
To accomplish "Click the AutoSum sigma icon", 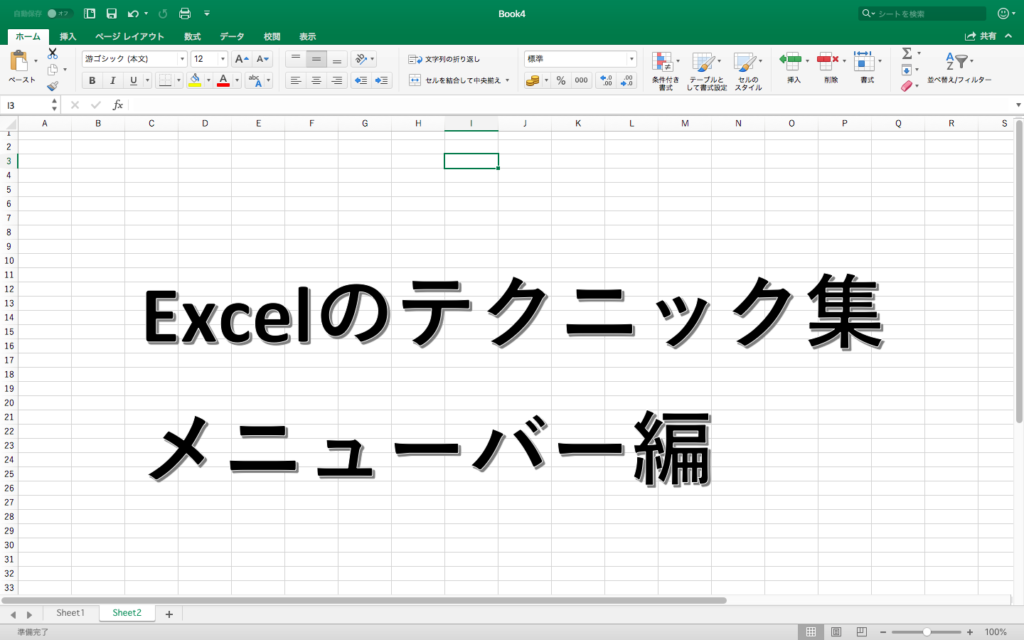I will [x=907, y=54].
